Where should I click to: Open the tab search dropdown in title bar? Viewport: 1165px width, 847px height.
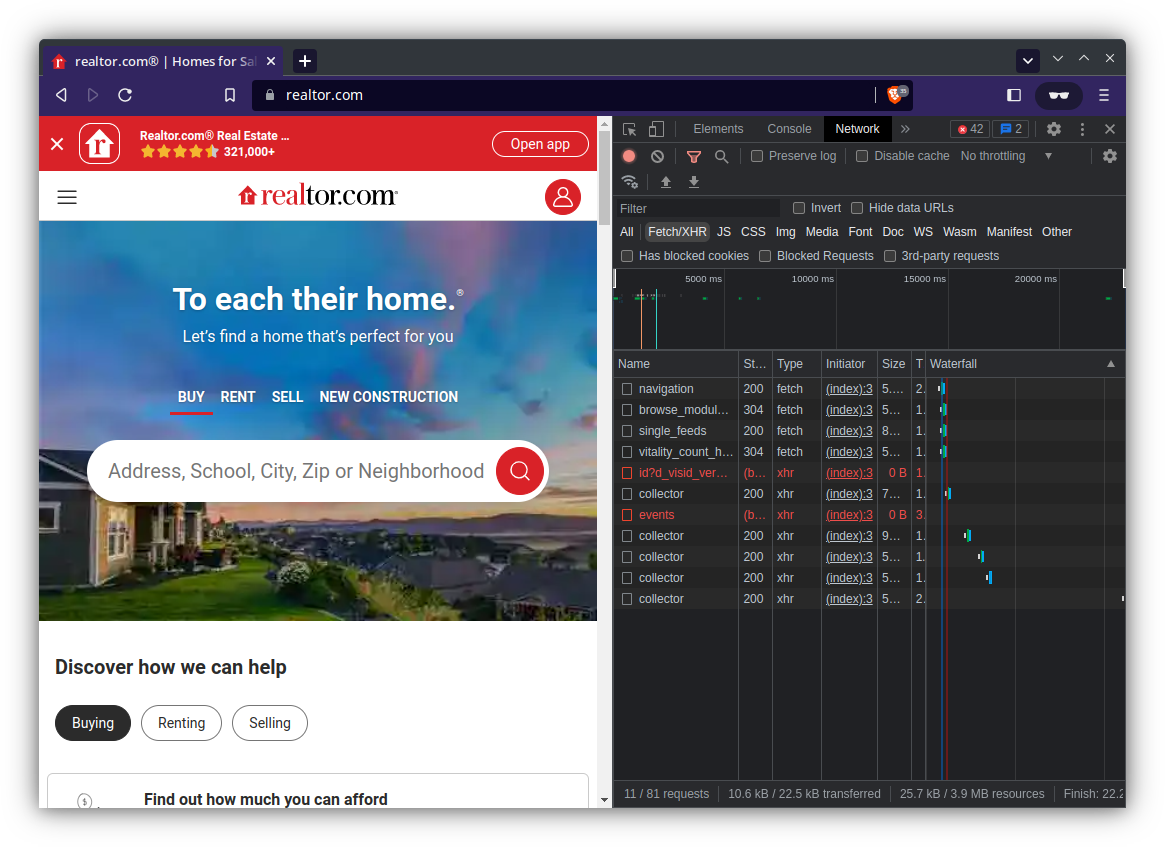tap(1027, 61)
